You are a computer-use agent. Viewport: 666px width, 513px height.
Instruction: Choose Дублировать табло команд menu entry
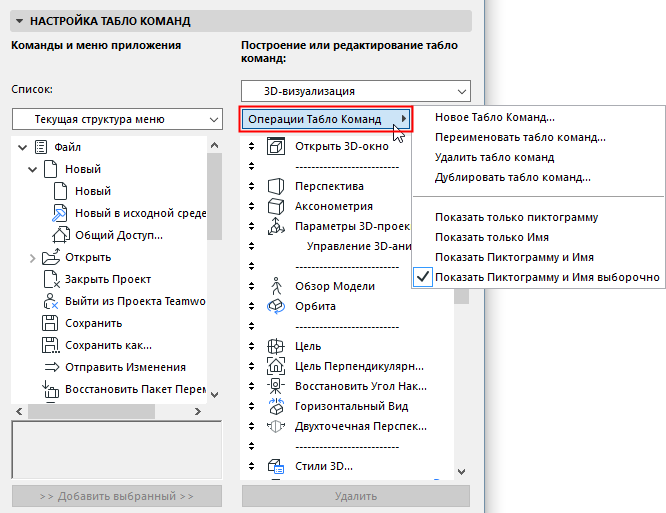[x=512, y=178]
